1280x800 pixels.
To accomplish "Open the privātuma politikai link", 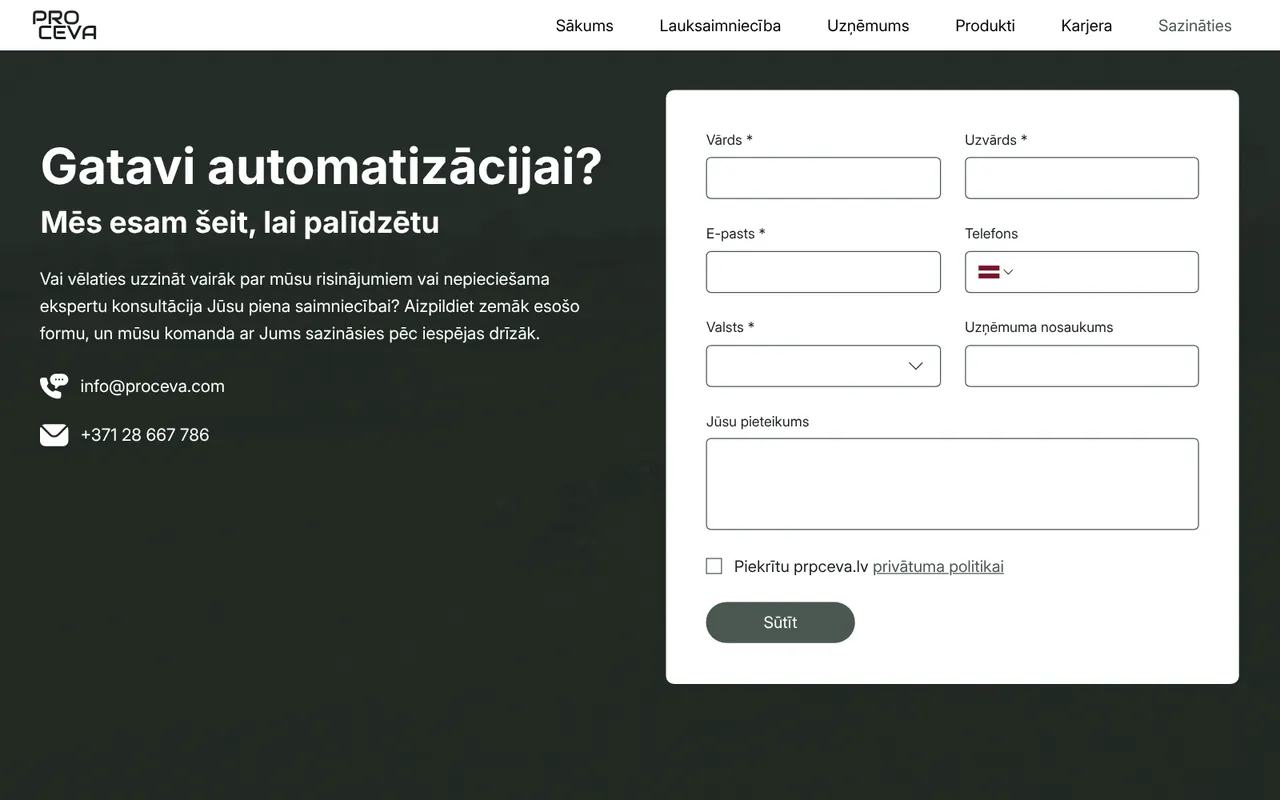I will point(938,567).
